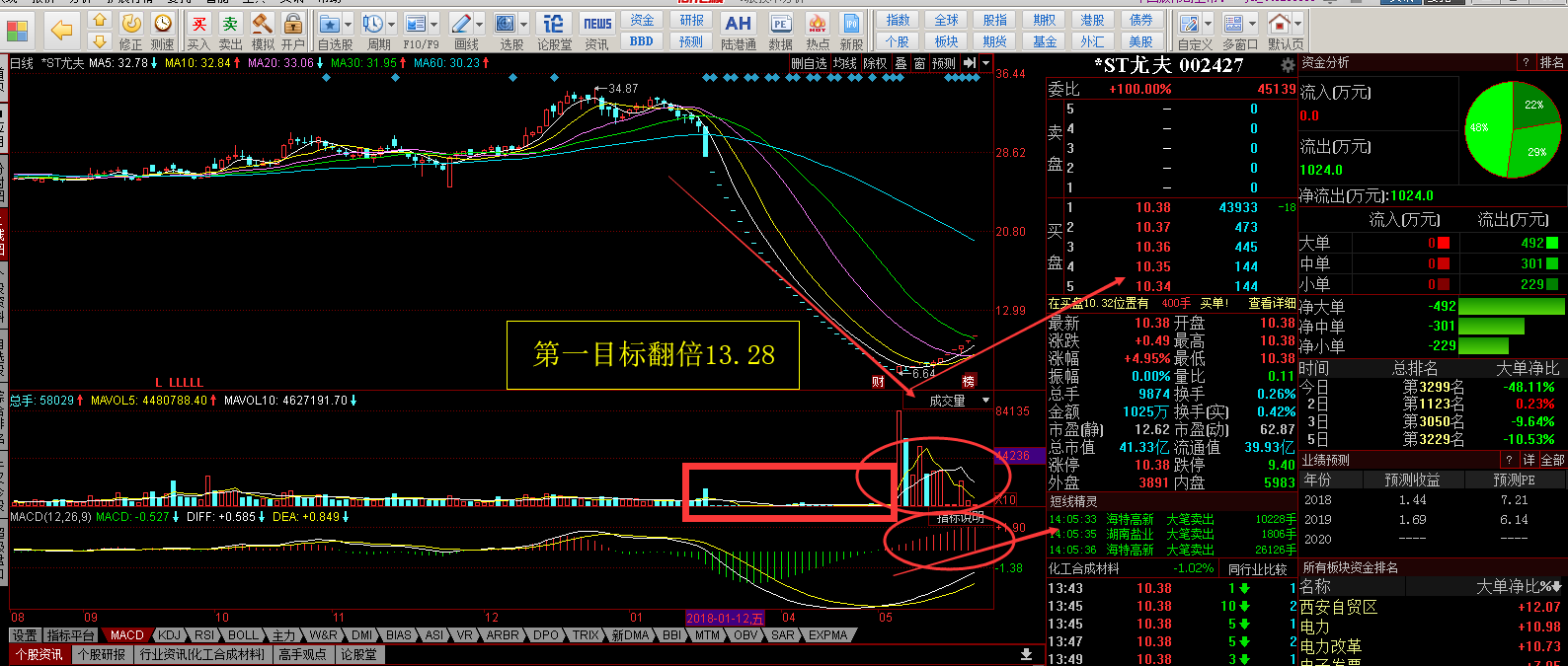Viewport: 1568px width, 666px height.
Task: Click the download arrow in news bar
Action: pos(1027,654)
